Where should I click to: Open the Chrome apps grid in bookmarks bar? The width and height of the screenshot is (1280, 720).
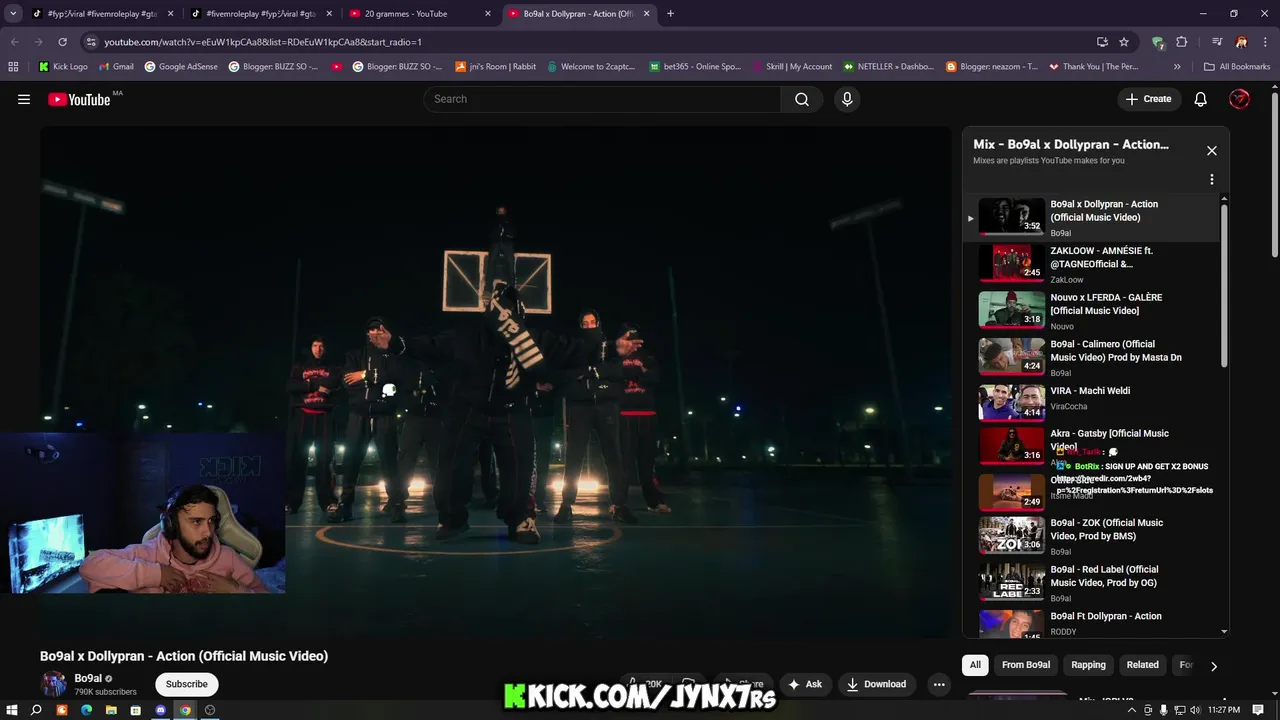point(13,67)
